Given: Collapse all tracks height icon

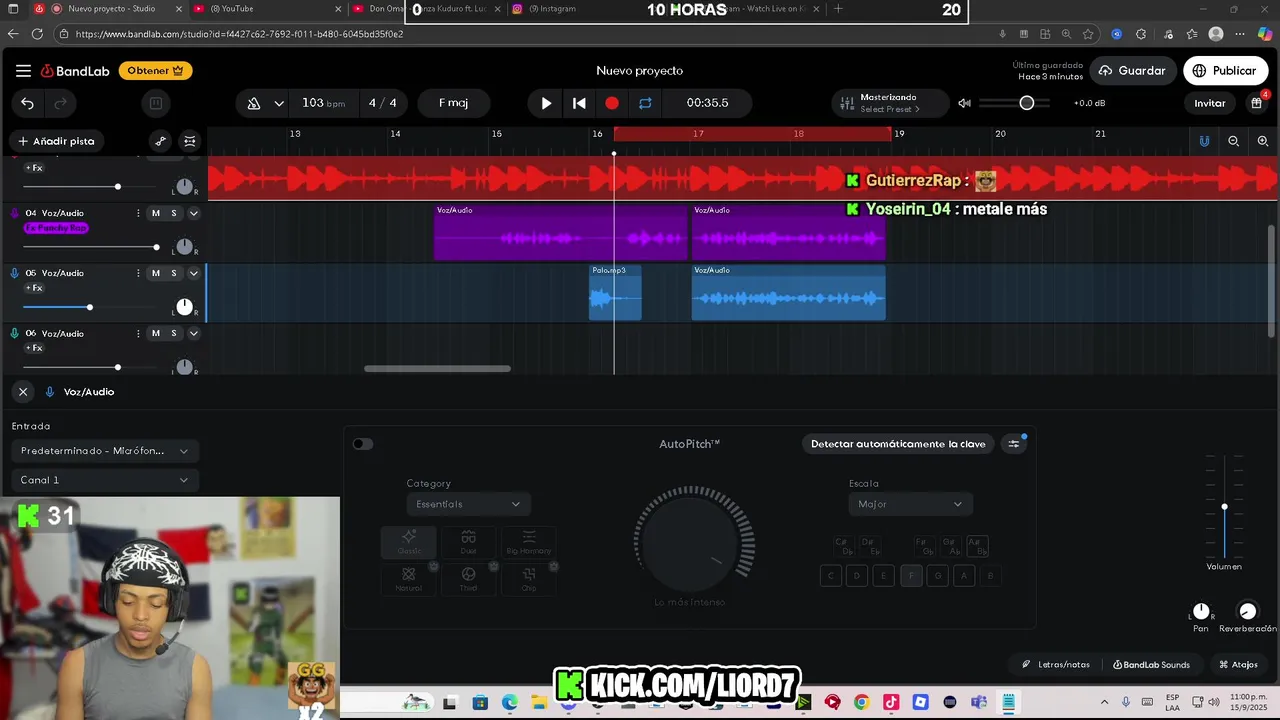Looking at the screenshot, I should (190, 141).
